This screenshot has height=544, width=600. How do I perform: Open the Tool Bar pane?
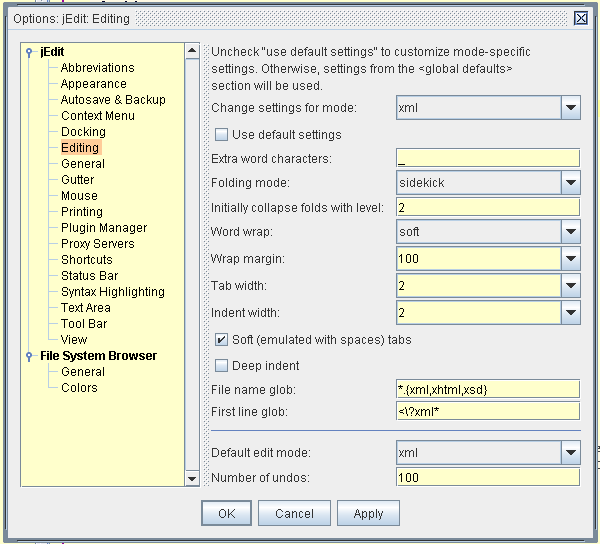pyautogui.click(x=84, y=324)
